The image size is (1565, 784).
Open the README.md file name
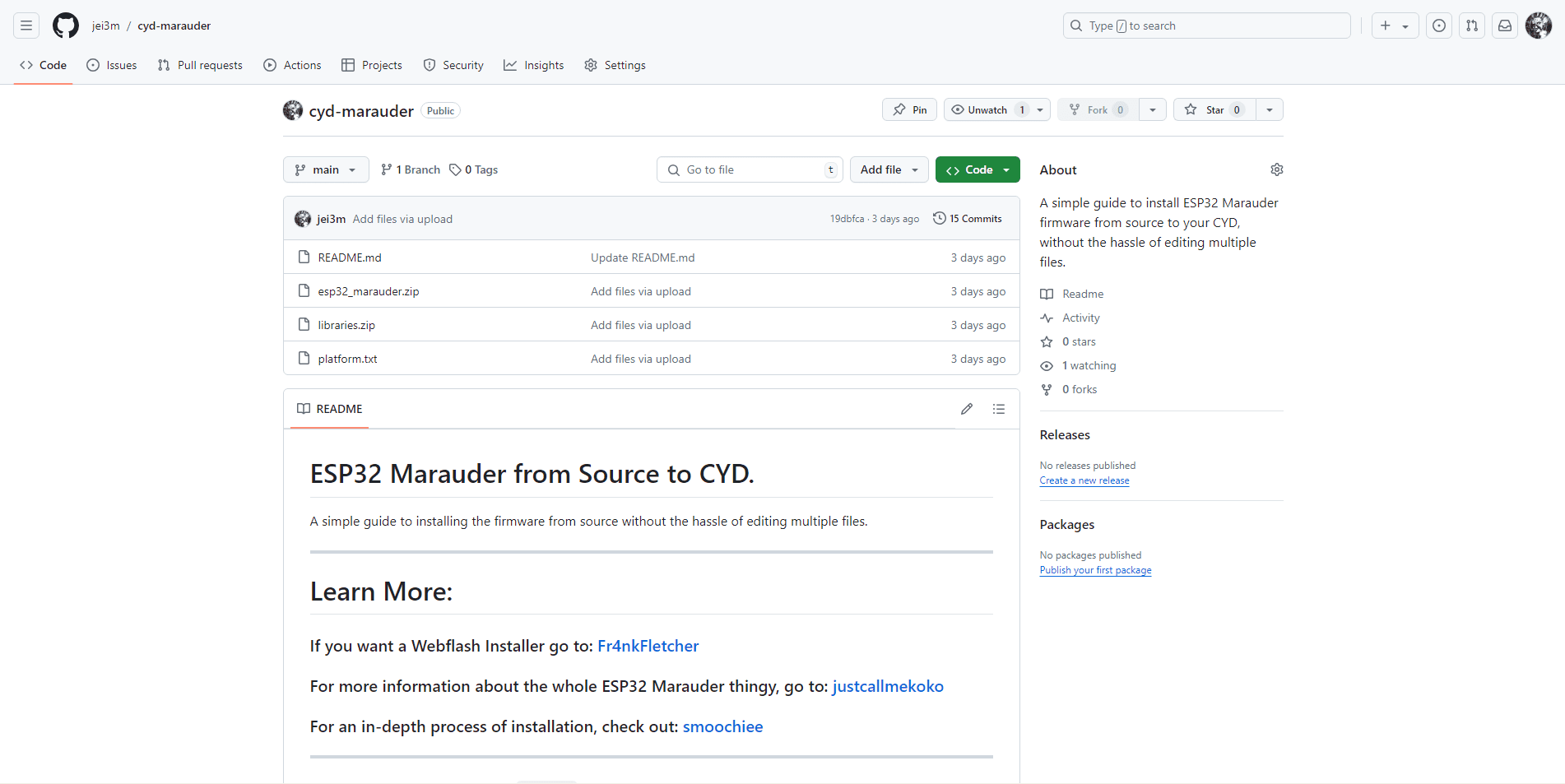tap(350, 257)
